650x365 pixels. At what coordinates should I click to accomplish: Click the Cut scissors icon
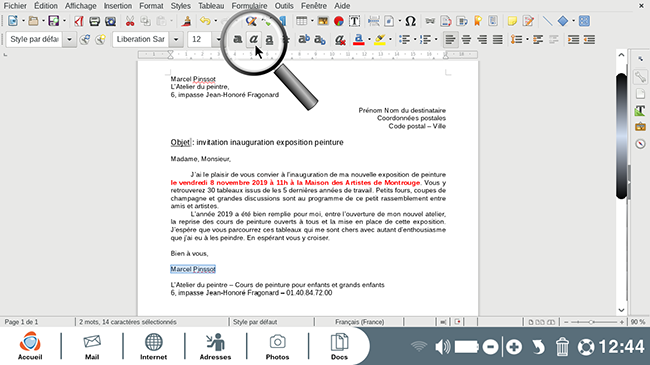(x=130, y=21)
